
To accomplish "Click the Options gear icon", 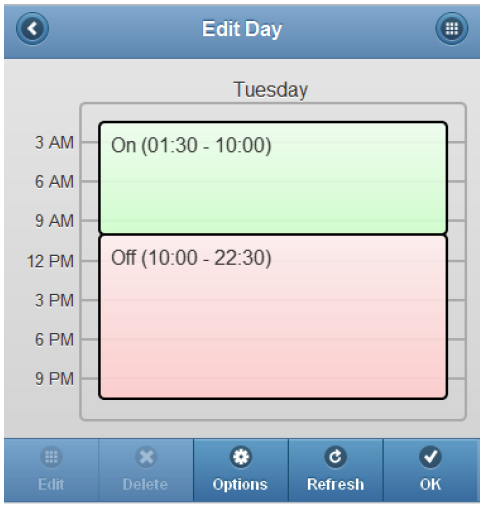I will [x=241, y=457].
